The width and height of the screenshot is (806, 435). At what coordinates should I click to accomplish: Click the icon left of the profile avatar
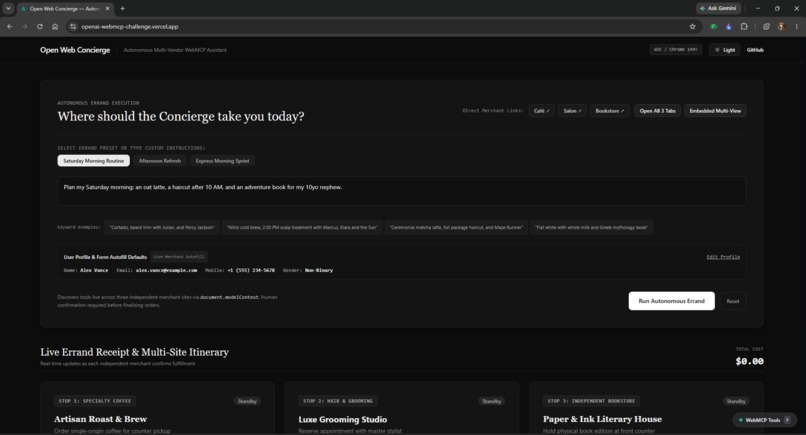[766, 26]
